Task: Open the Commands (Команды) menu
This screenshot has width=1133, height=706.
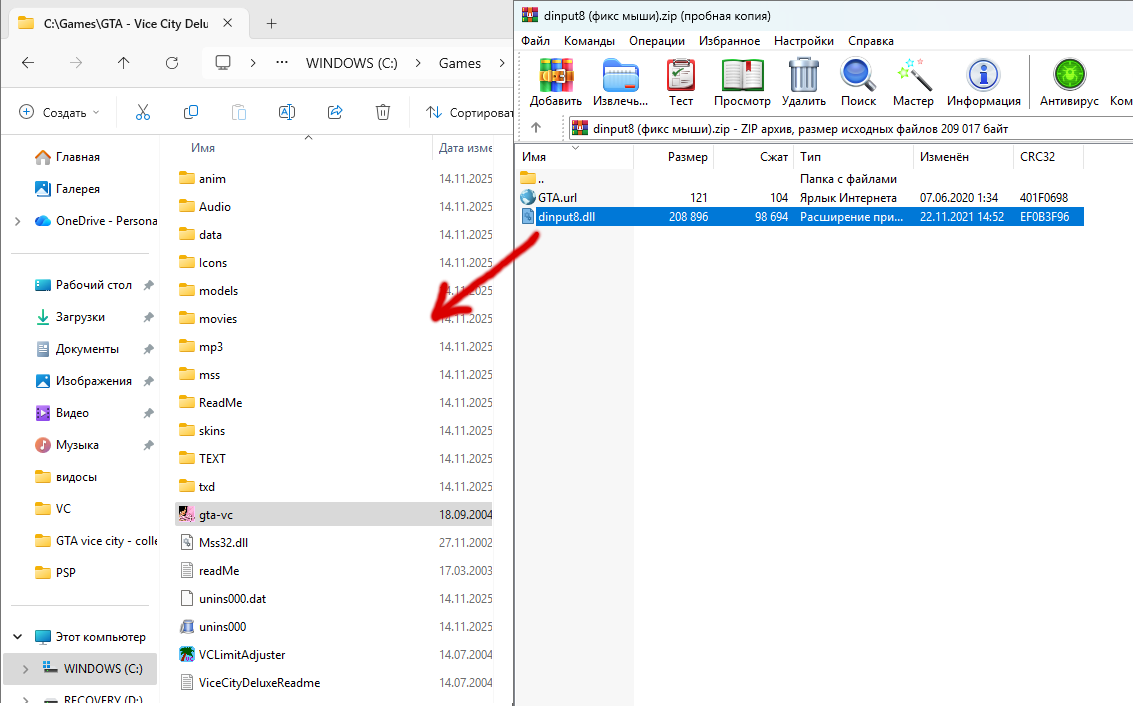Action: [x=590, y=40]
